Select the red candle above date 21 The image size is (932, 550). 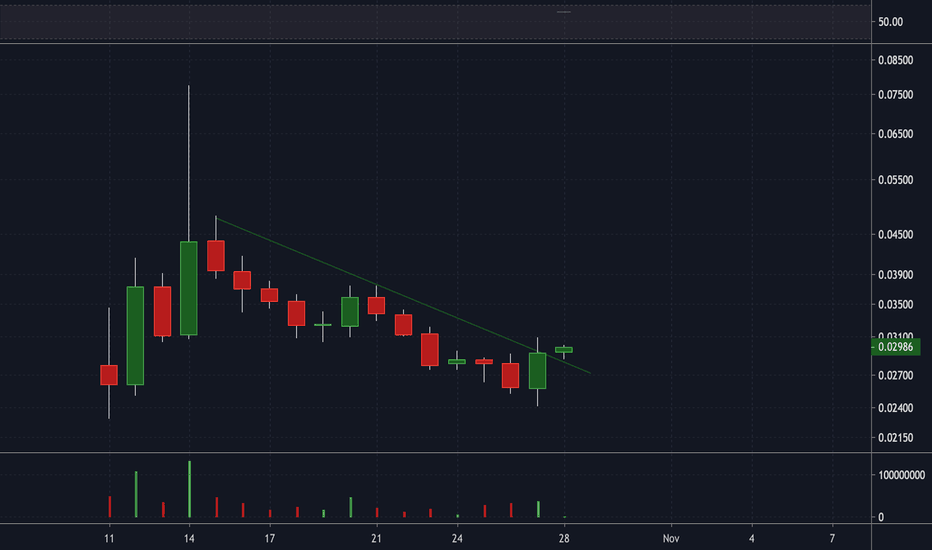pyautogui.click(x=376, y=306)
